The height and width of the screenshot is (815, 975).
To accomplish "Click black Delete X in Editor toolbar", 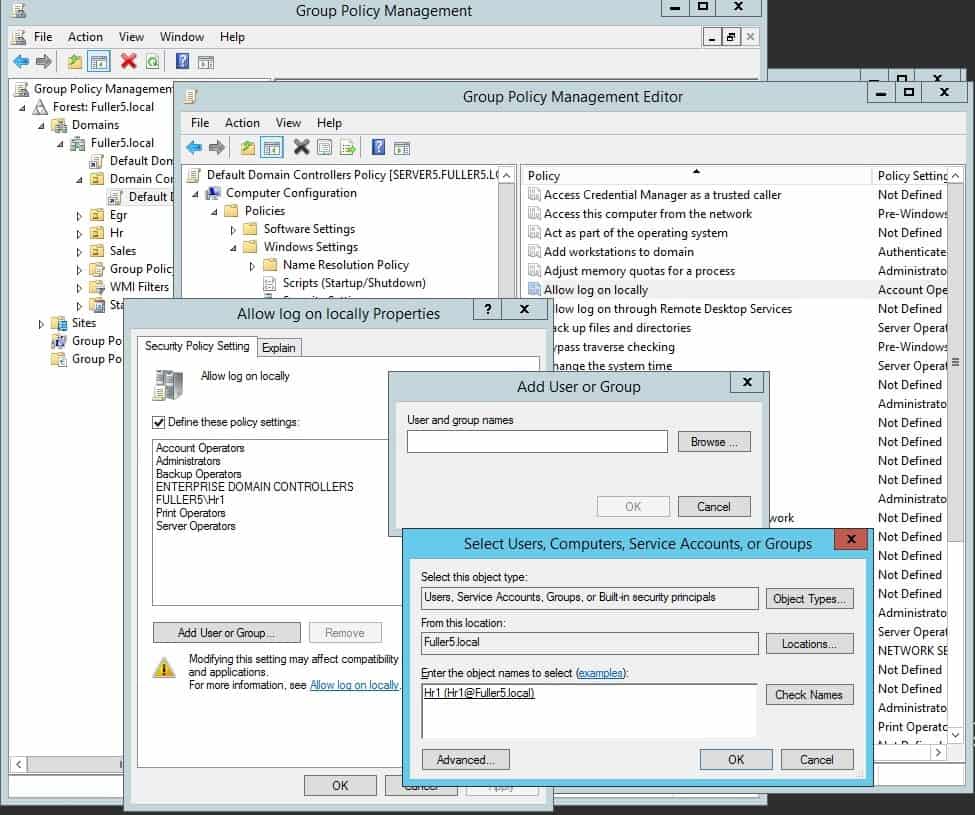I will click(x=302, y=147).
